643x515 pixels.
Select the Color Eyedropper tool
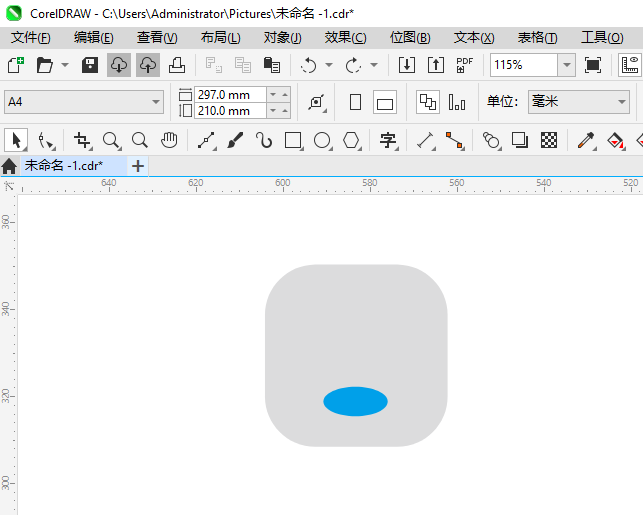[586, 141]
